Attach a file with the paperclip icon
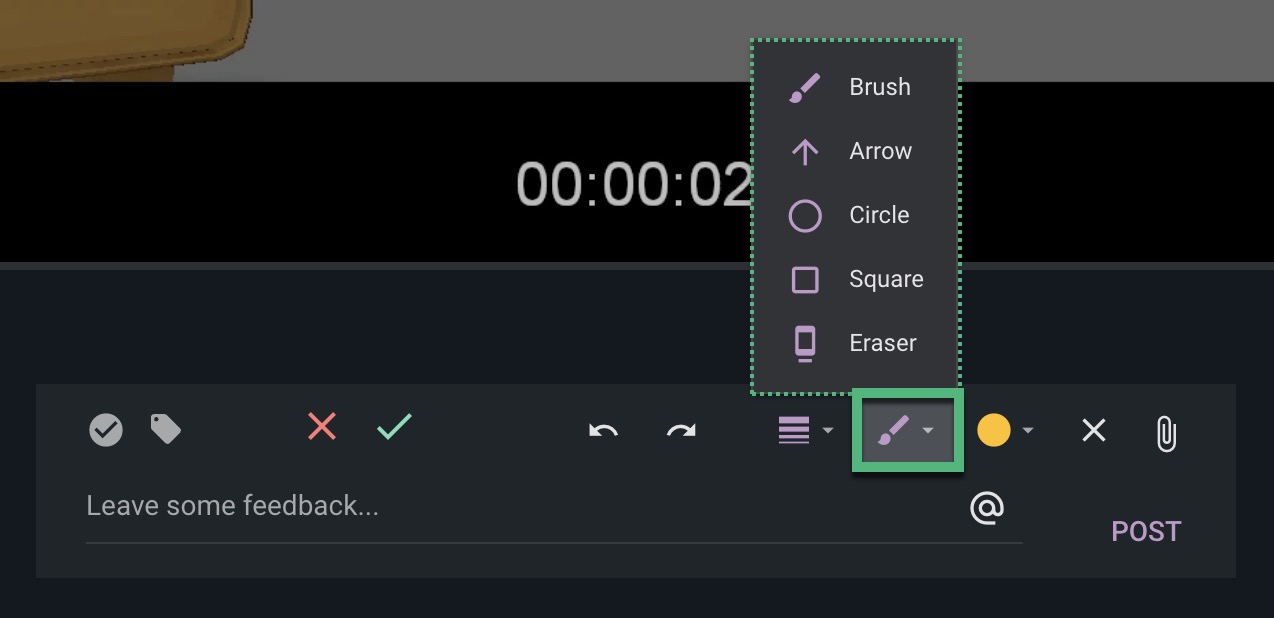Image resolution: width=1274 pixels, height=618 pixels. (1165, 430)
